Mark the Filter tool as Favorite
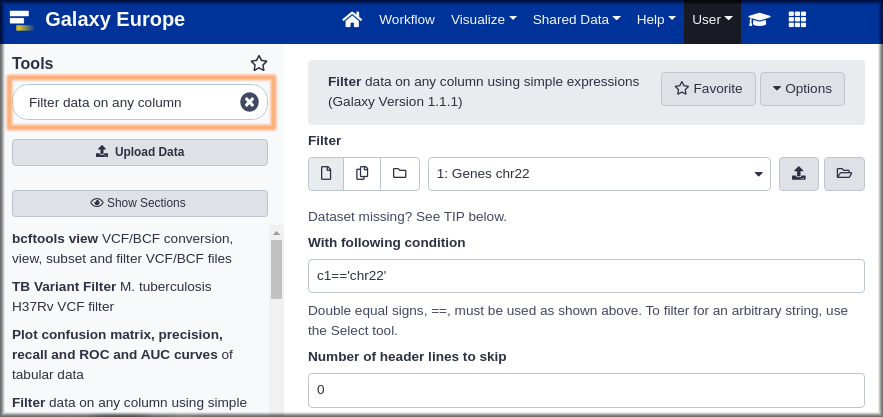The image size is (883, 417). [708, 89]
